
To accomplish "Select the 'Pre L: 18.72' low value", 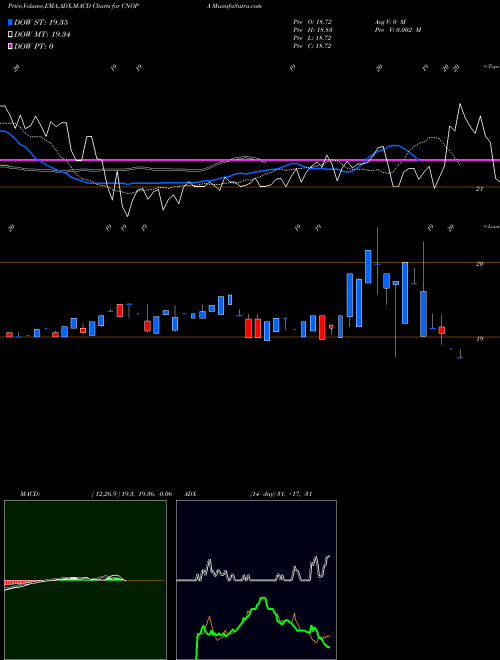I will (312, 38).
